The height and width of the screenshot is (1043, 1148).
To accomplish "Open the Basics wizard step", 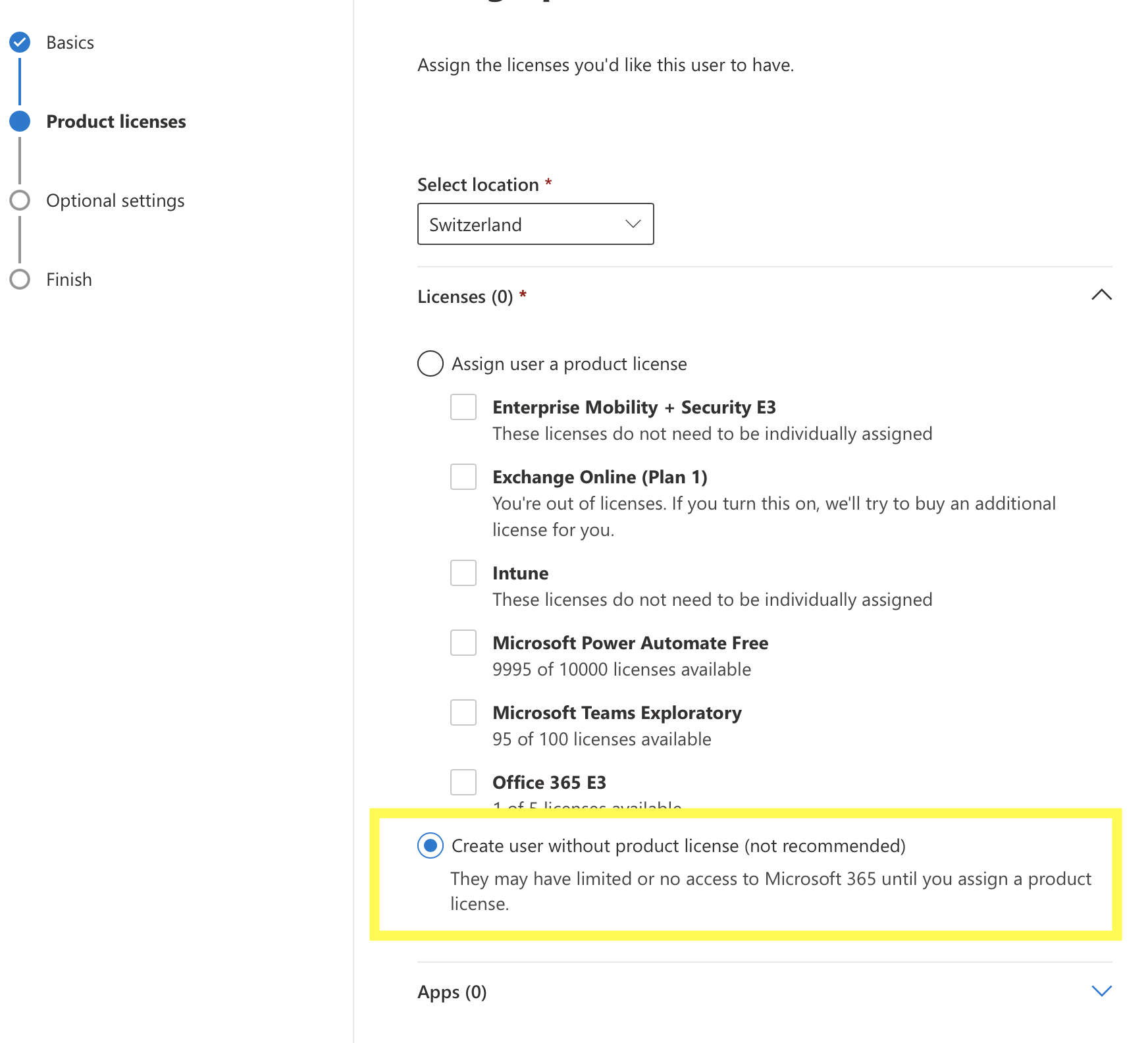I will tap(70, 43).
